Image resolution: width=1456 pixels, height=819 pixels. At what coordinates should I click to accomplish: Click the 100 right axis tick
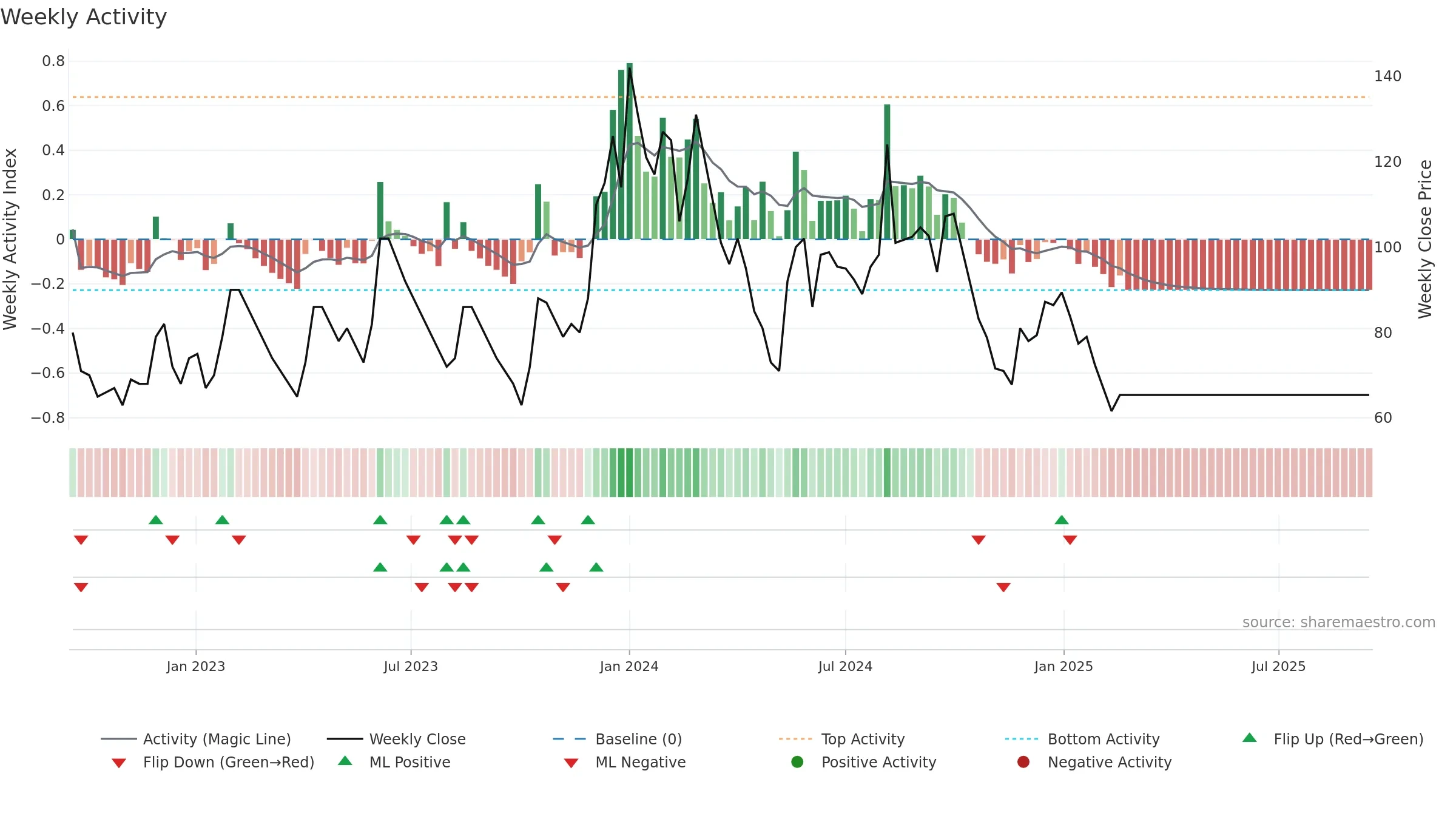[x=1388, y=247]
